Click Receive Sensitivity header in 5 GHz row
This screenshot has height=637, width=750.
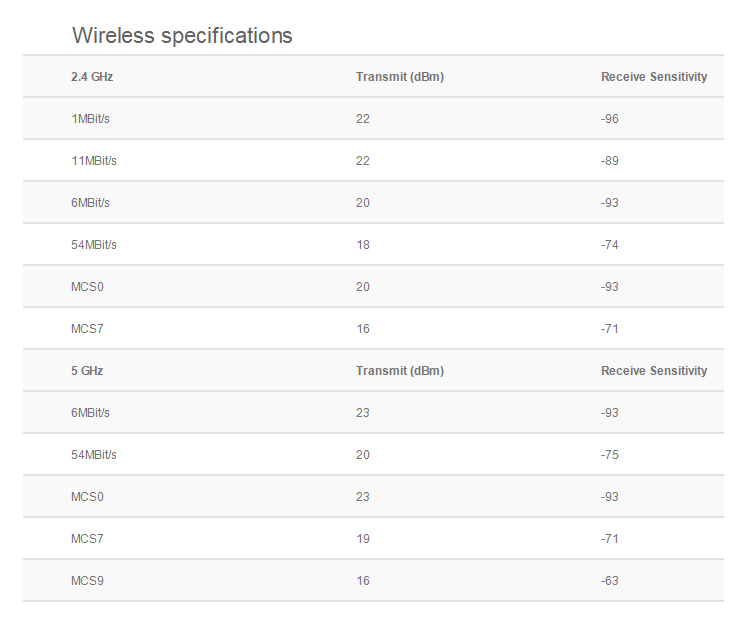pos(654,371)
